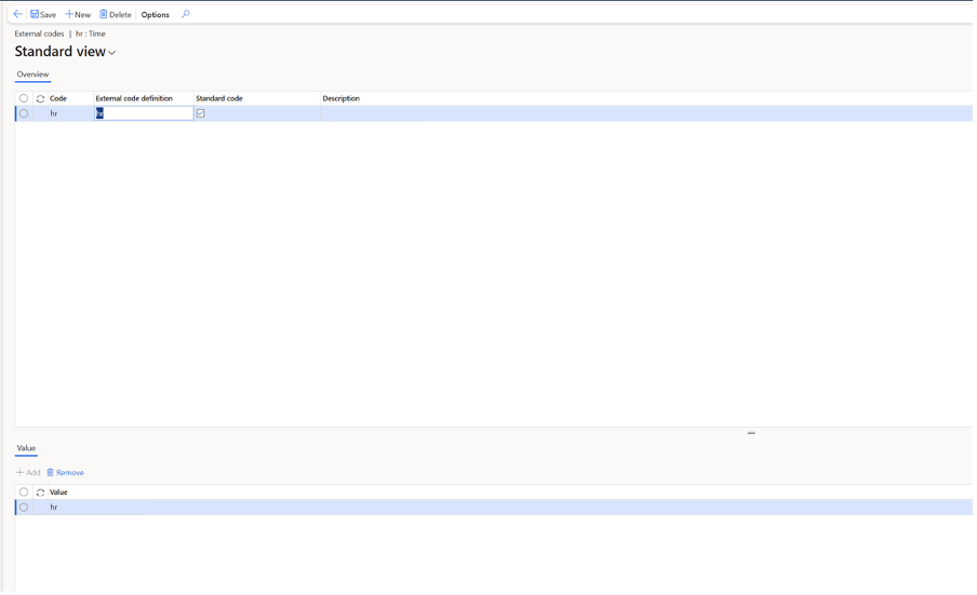Switch to the Overview tab

point(32,75)
